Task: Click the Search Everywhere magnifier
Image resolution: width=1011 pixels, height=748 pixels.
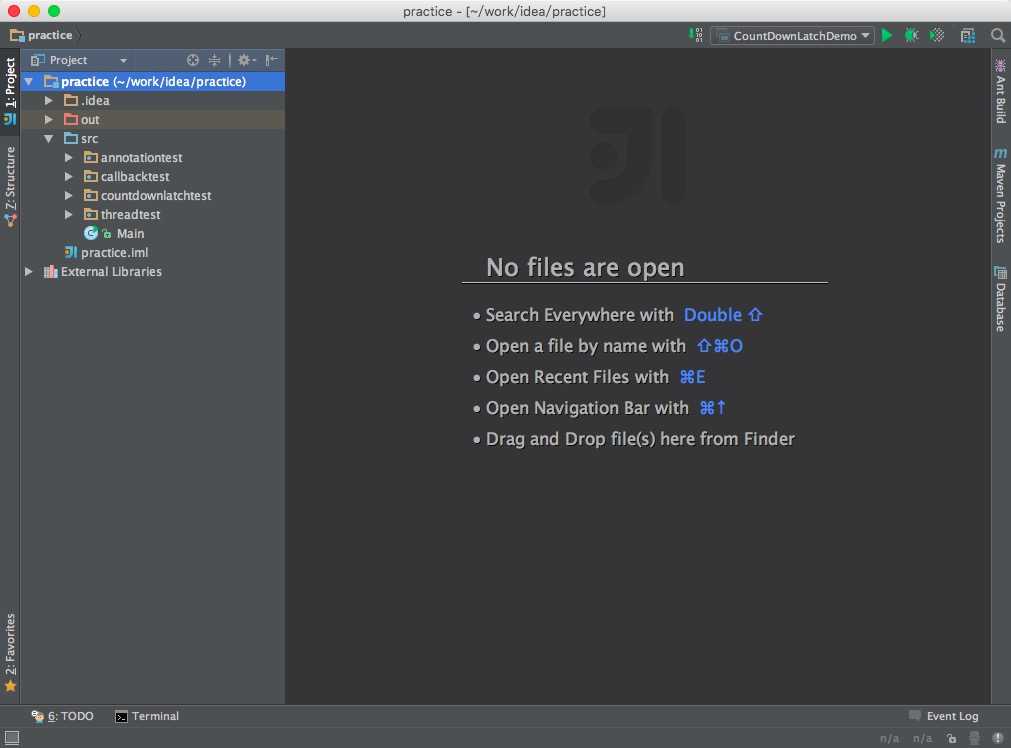Action: point(997,35)
